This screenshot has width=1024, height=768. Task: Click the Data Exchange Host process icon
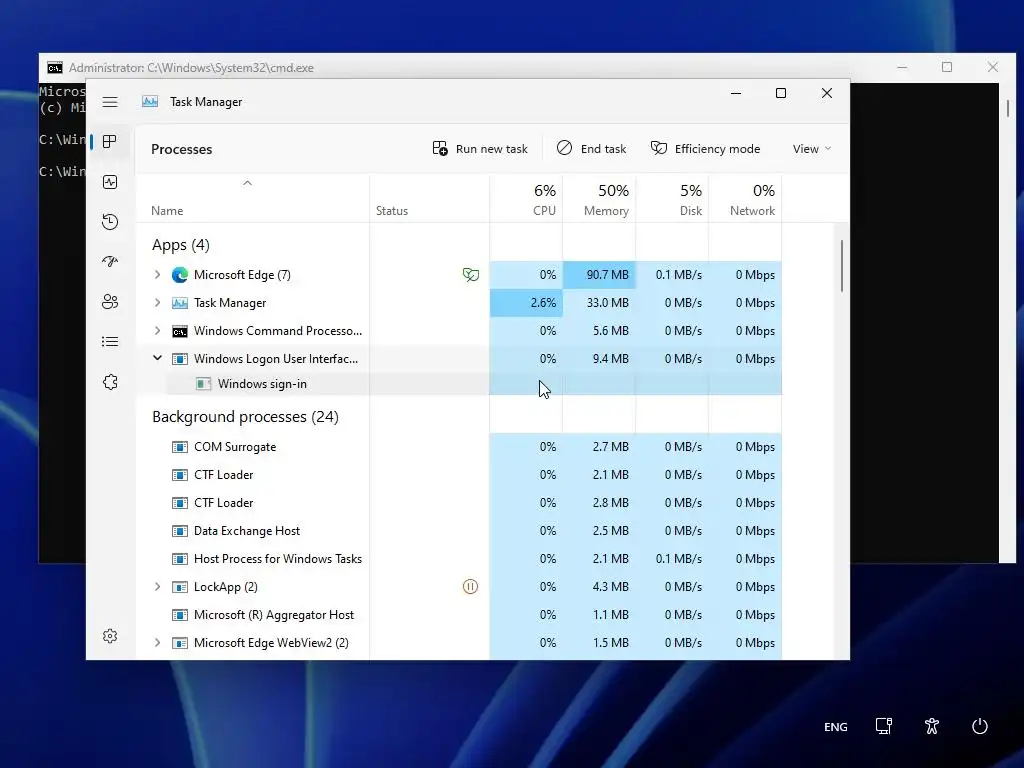pyautogui.click(x=180, y=531)
